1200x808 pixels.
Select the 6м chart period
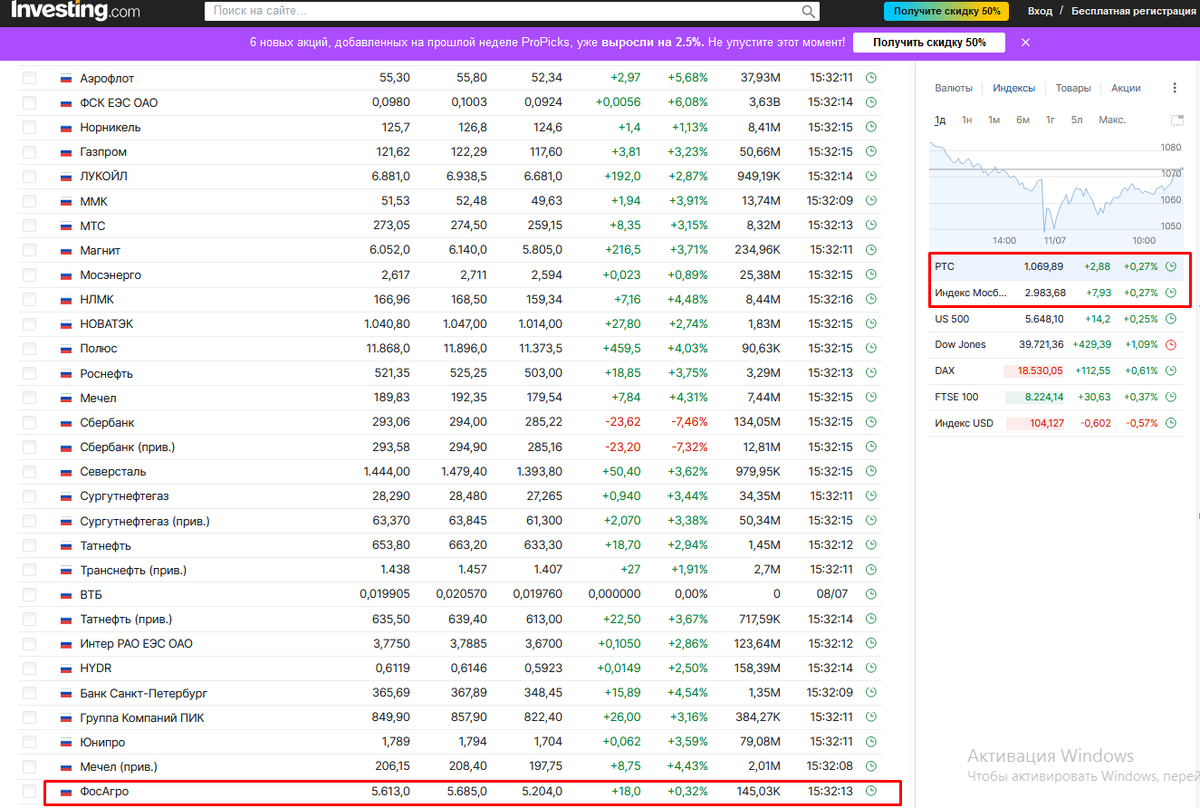pos(1023,120)
